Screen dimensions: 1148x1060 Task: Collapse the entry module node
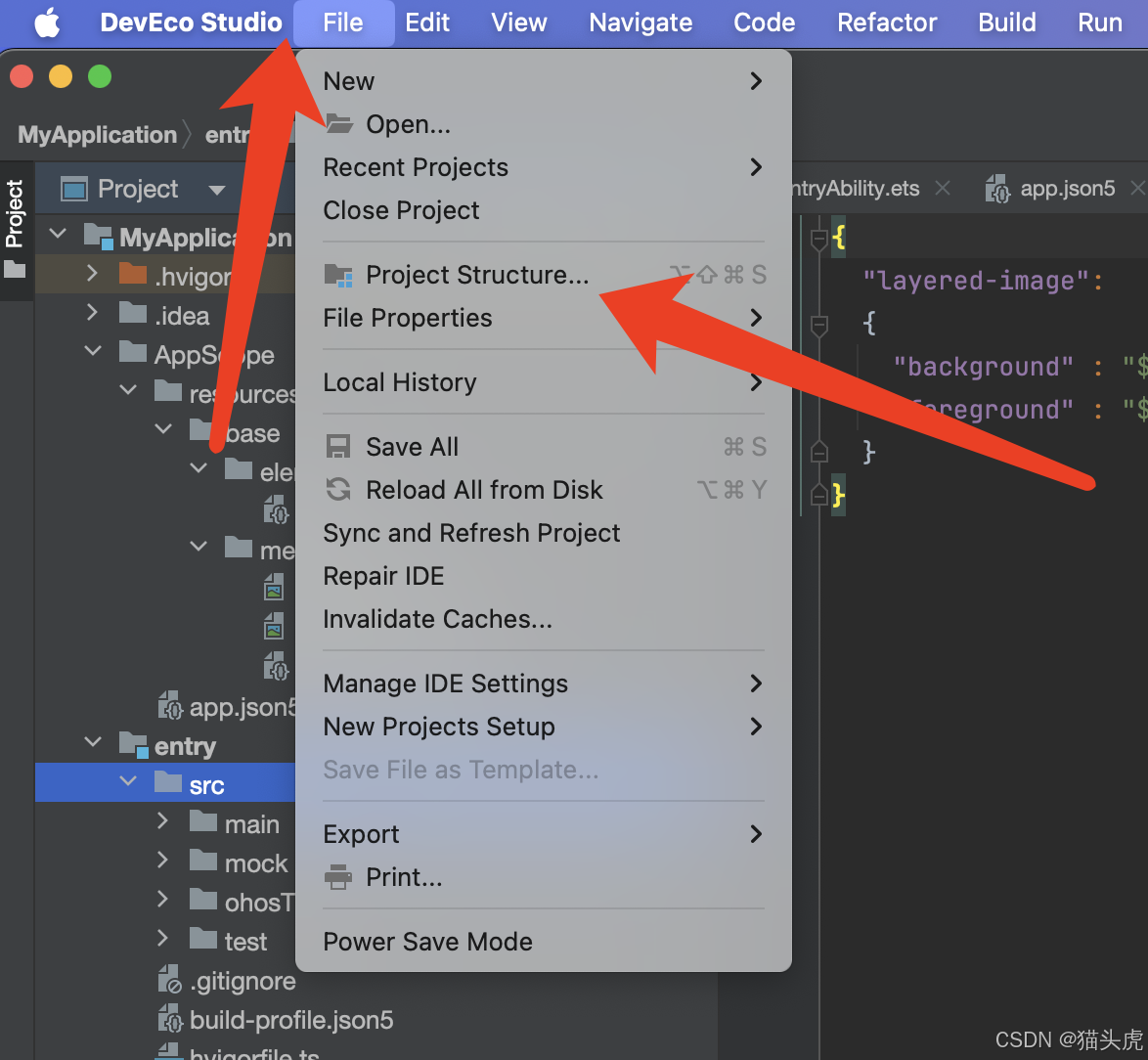click(93, 741)
